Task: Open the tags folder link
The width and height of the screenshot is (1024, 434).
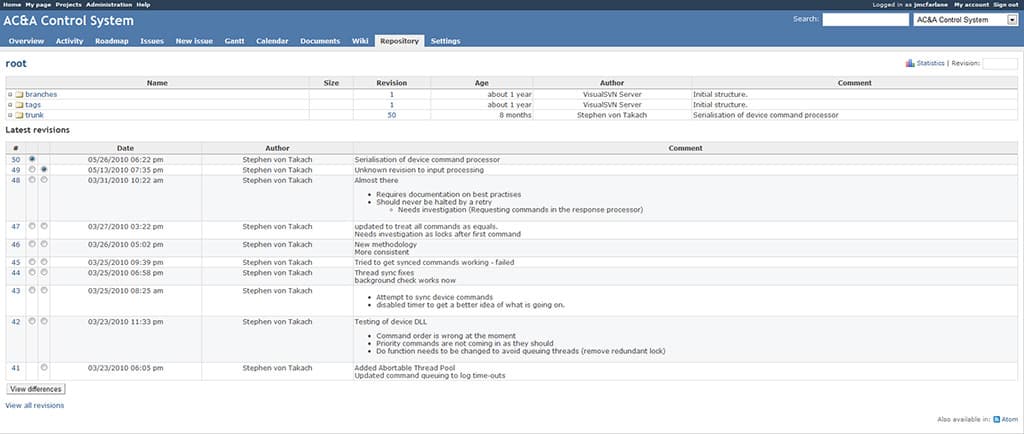Action: (33, 105)
